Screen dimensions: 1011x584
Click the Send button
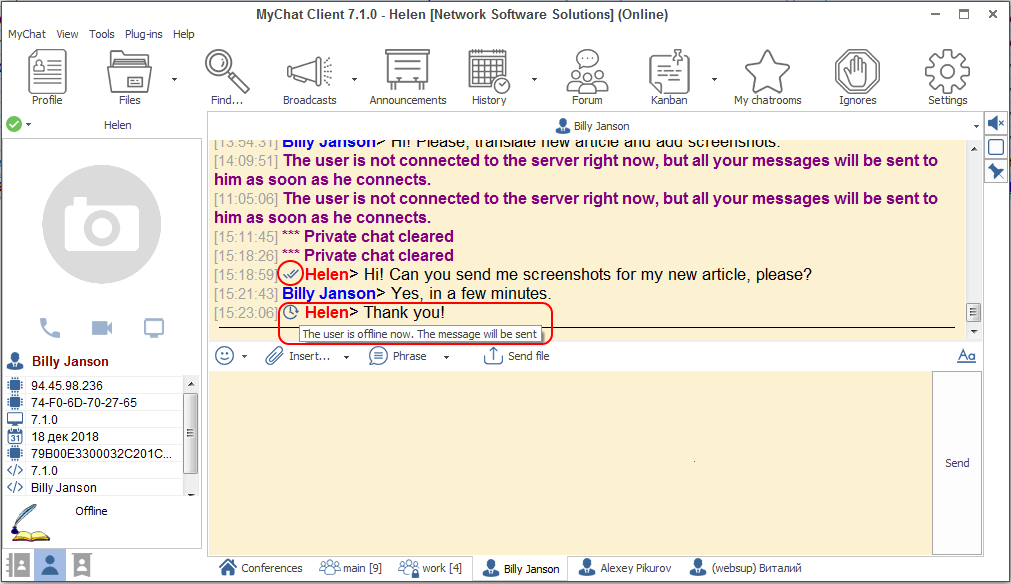pyautogui.click(x=957, y=463)
